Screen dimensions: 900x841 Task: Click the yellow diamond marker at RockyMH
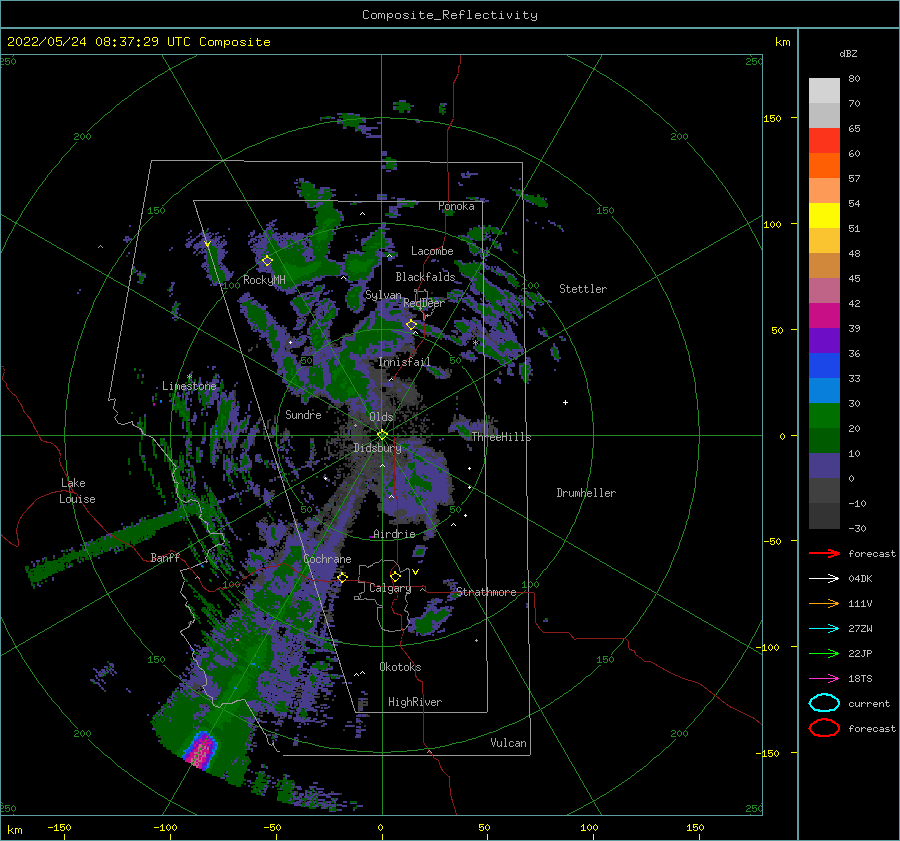tap(267, 261)
